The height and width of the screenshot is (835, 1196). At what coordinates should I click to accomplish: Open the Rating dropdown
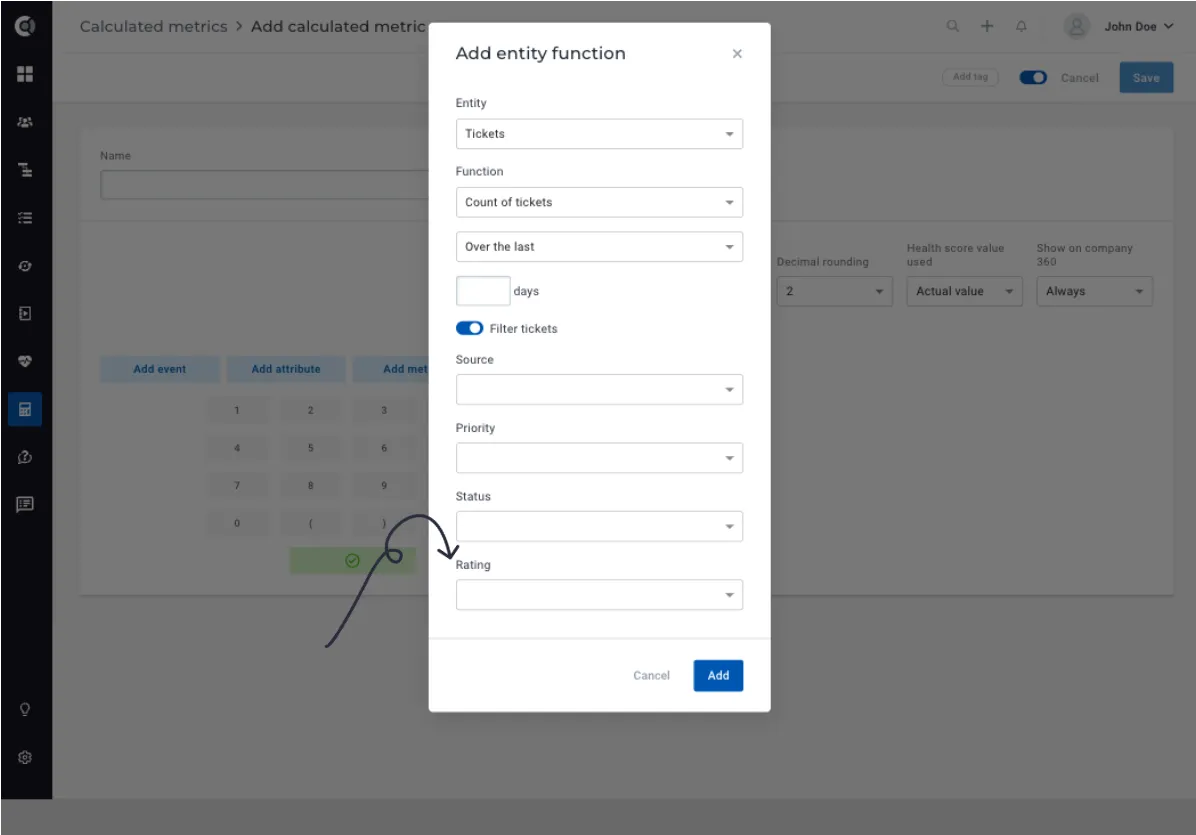pos(600,595)
